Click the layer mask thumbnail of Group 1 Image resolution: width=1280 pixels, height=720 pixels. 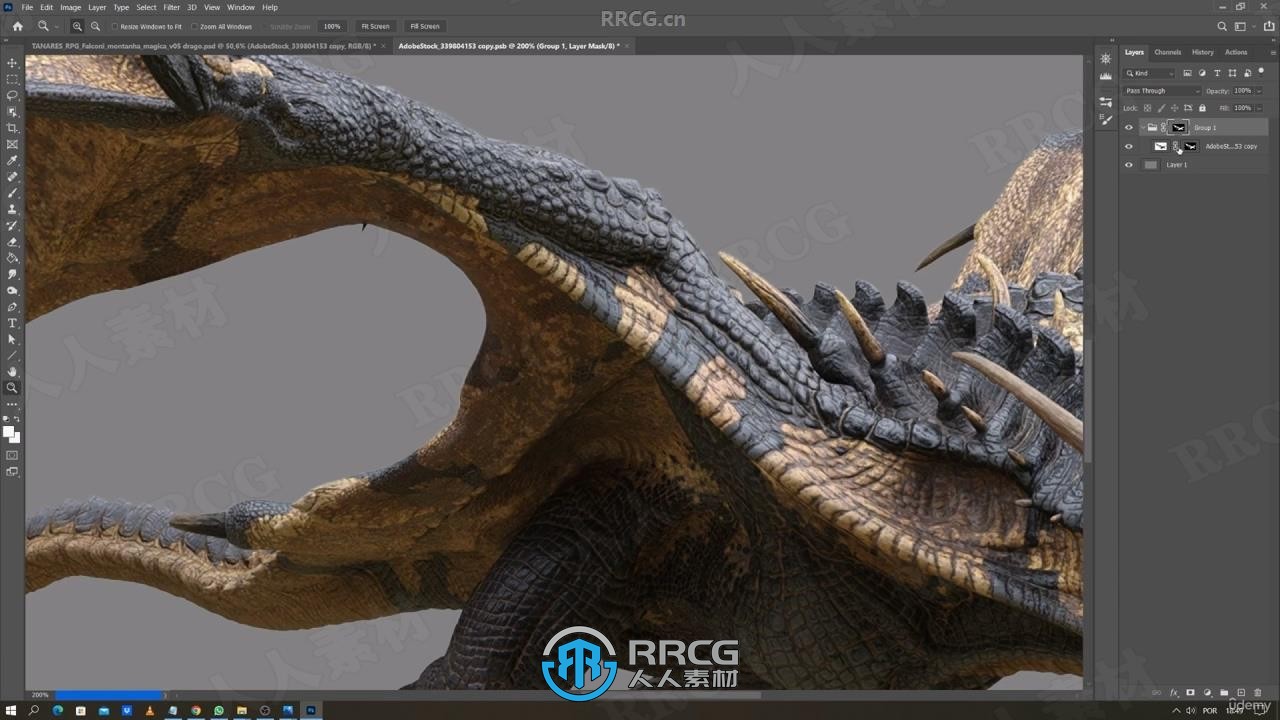(x=1179, y=127)
